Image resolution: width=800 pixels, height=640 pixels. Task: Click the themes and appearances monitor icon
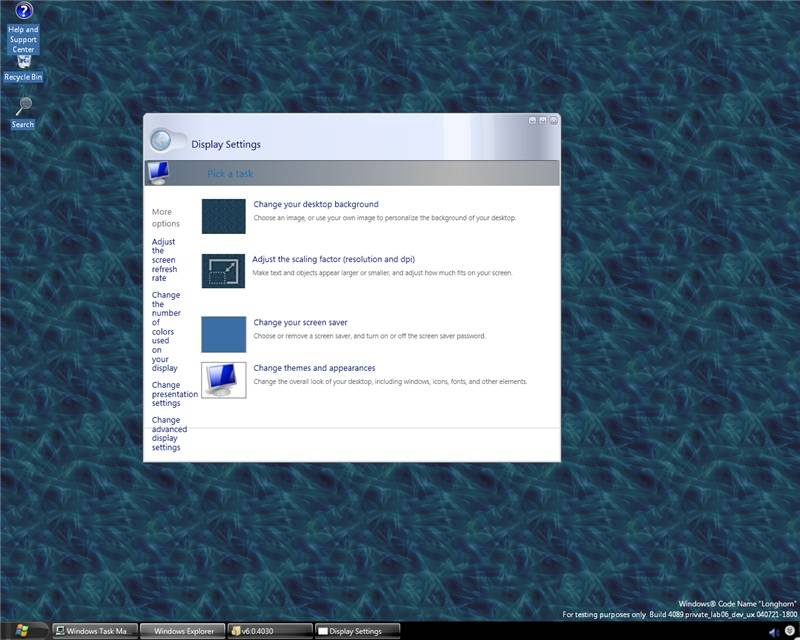coord(226,382)
